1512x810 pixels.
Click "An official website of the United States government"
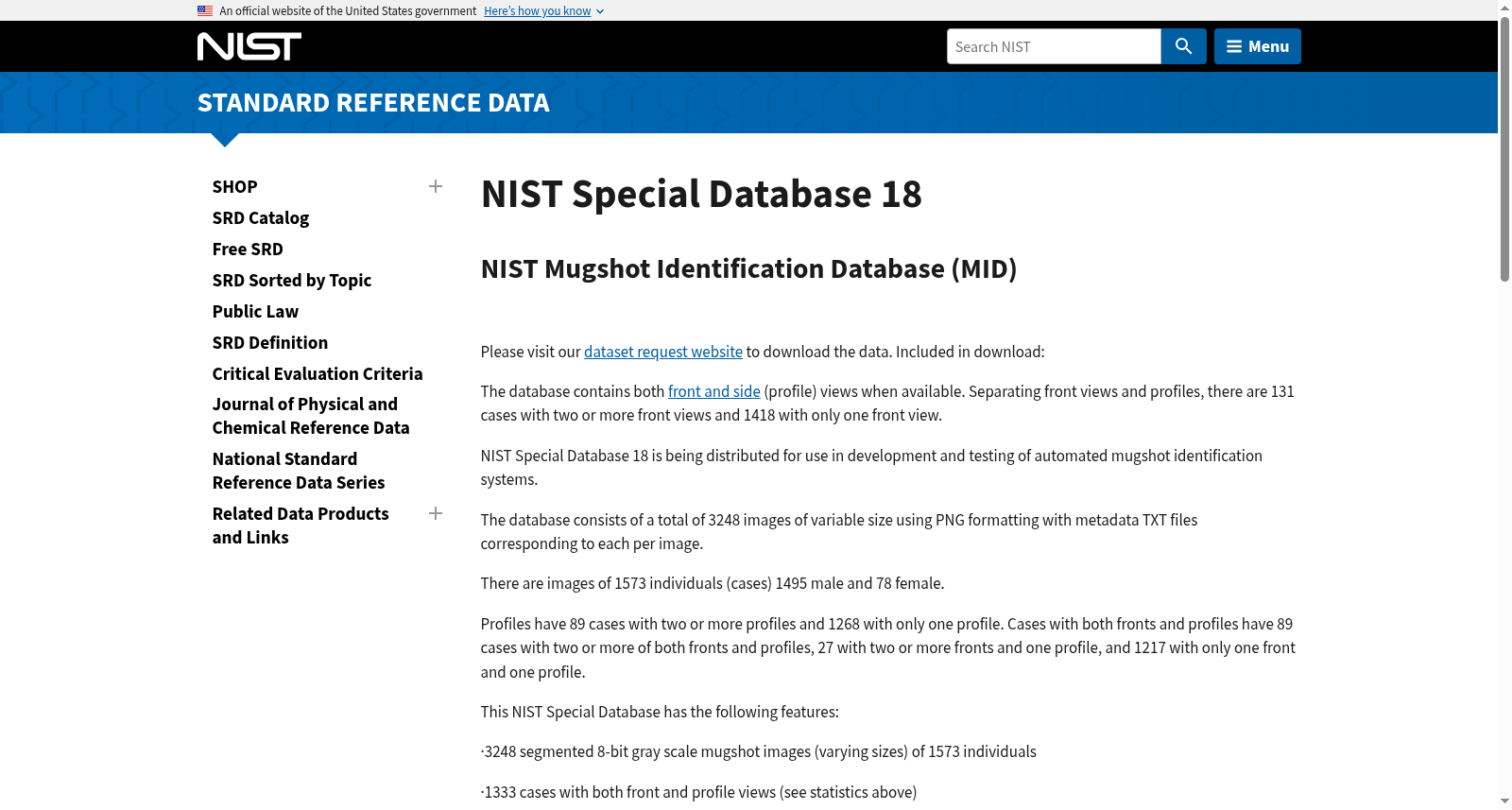point(348,11)
